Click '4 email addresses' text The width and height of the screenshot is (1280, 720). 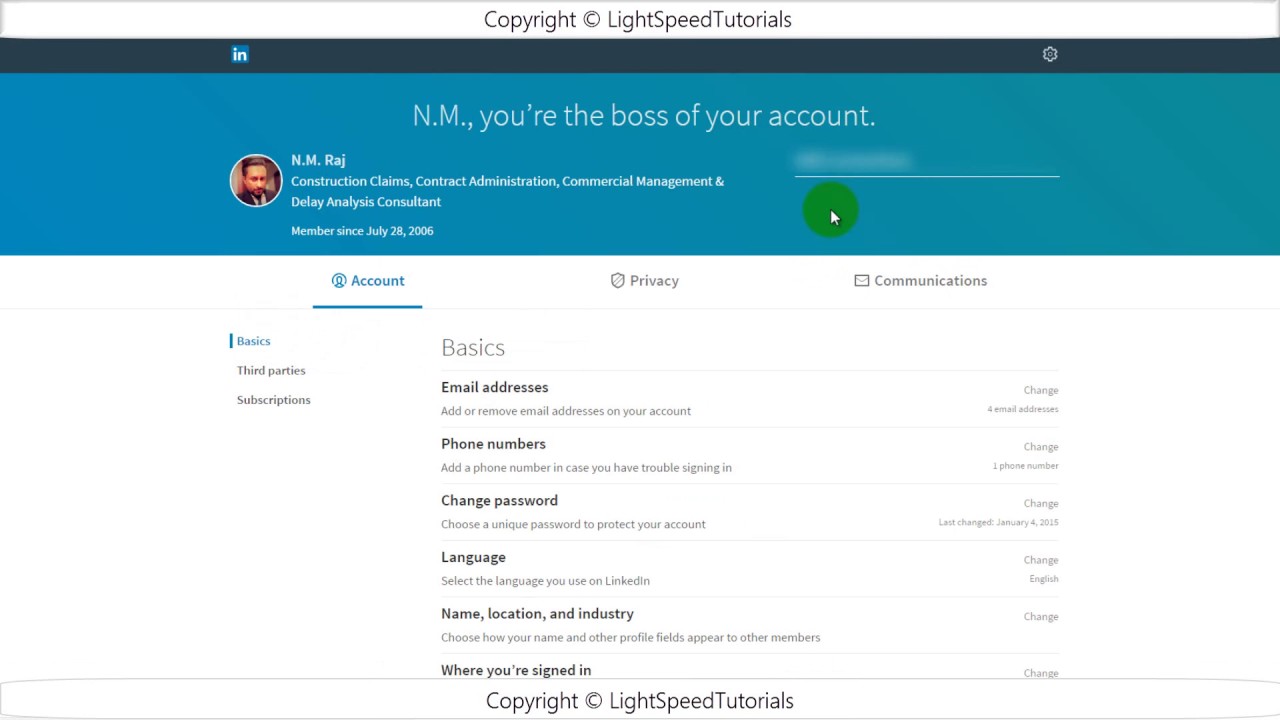[1022, 409]
